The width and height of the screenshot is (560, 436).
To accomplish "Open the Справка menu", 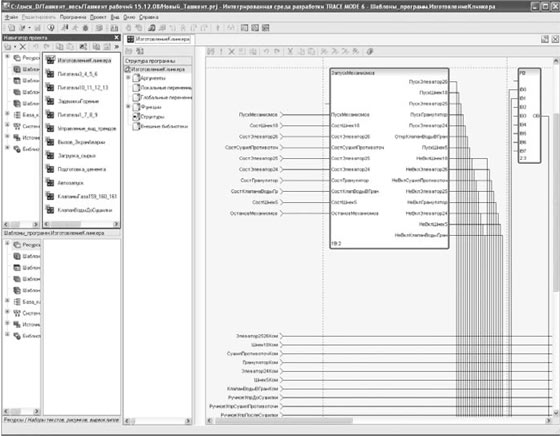I will (x=149, y=17).
